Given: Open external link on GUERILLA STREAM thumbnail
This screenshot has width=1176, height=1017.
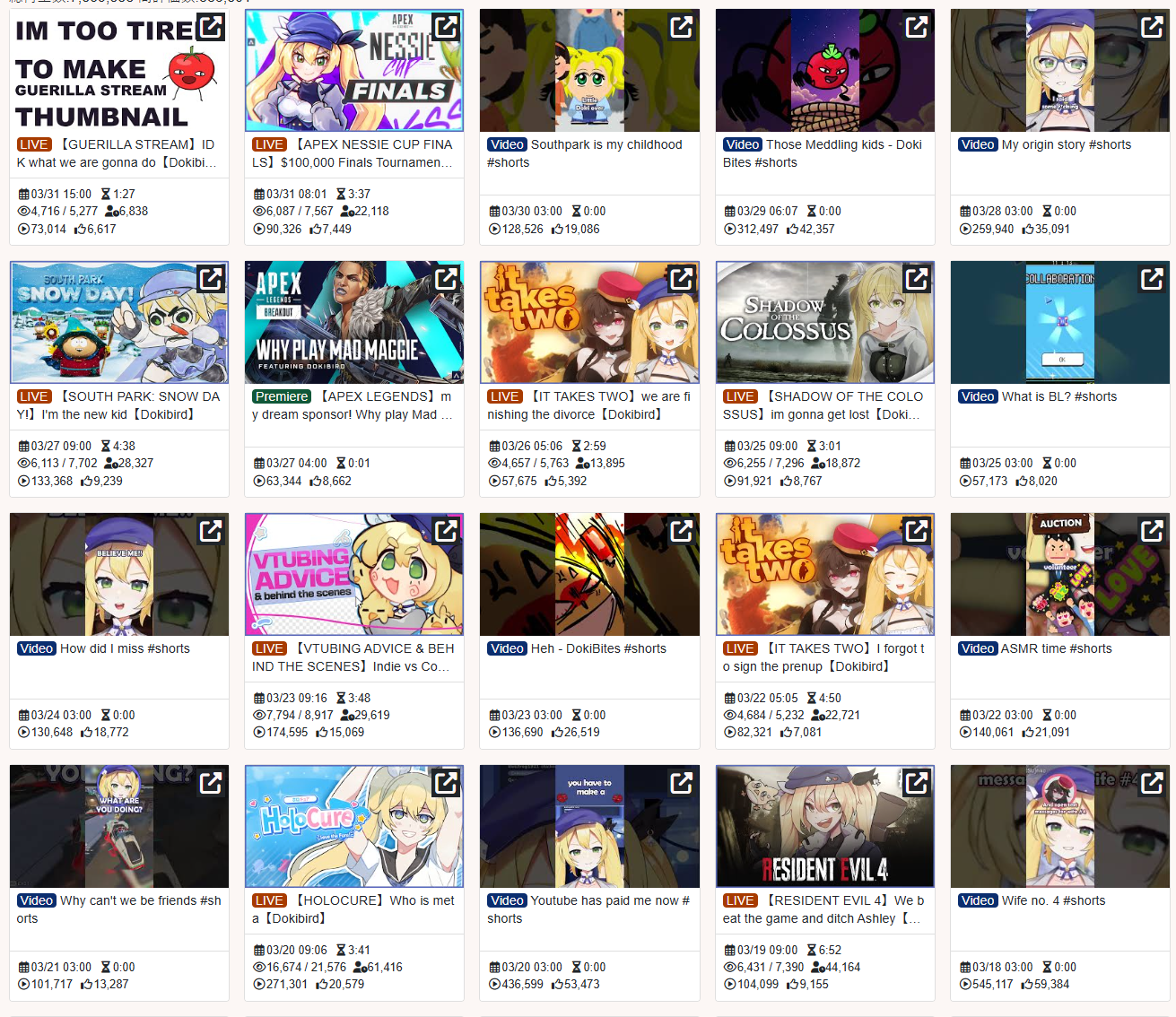Looking at the screenshot, I should [x=211, y=27].
